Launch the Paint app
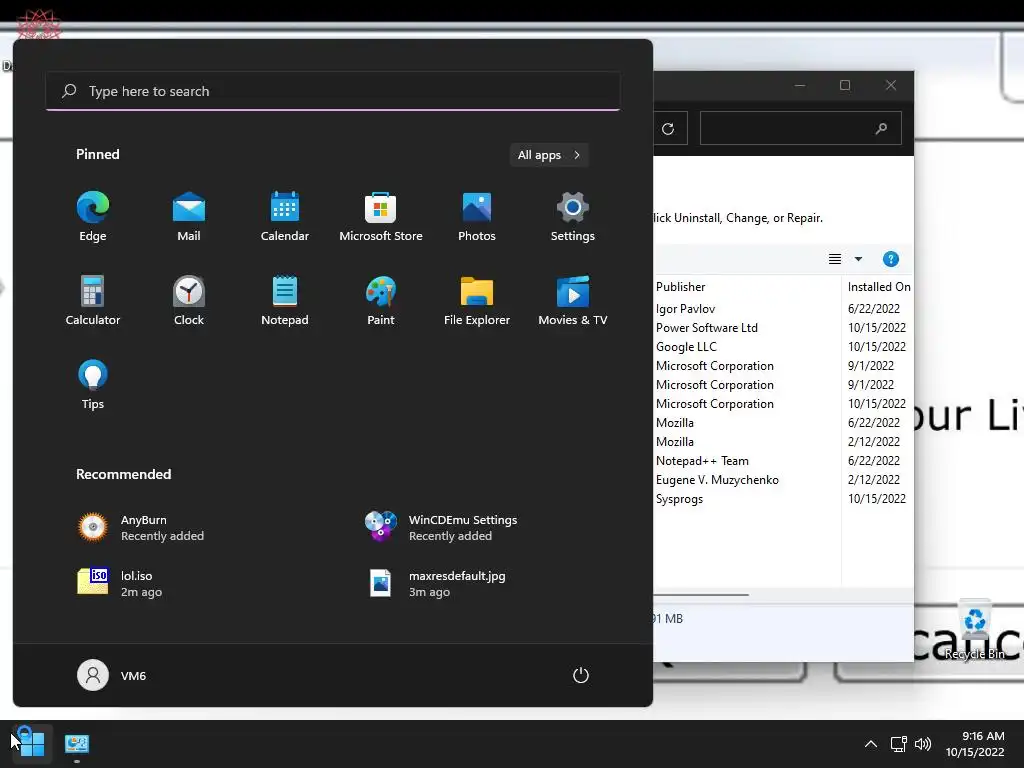The height and width of the screenshot is (768, 1024). (x=381, y=300)
